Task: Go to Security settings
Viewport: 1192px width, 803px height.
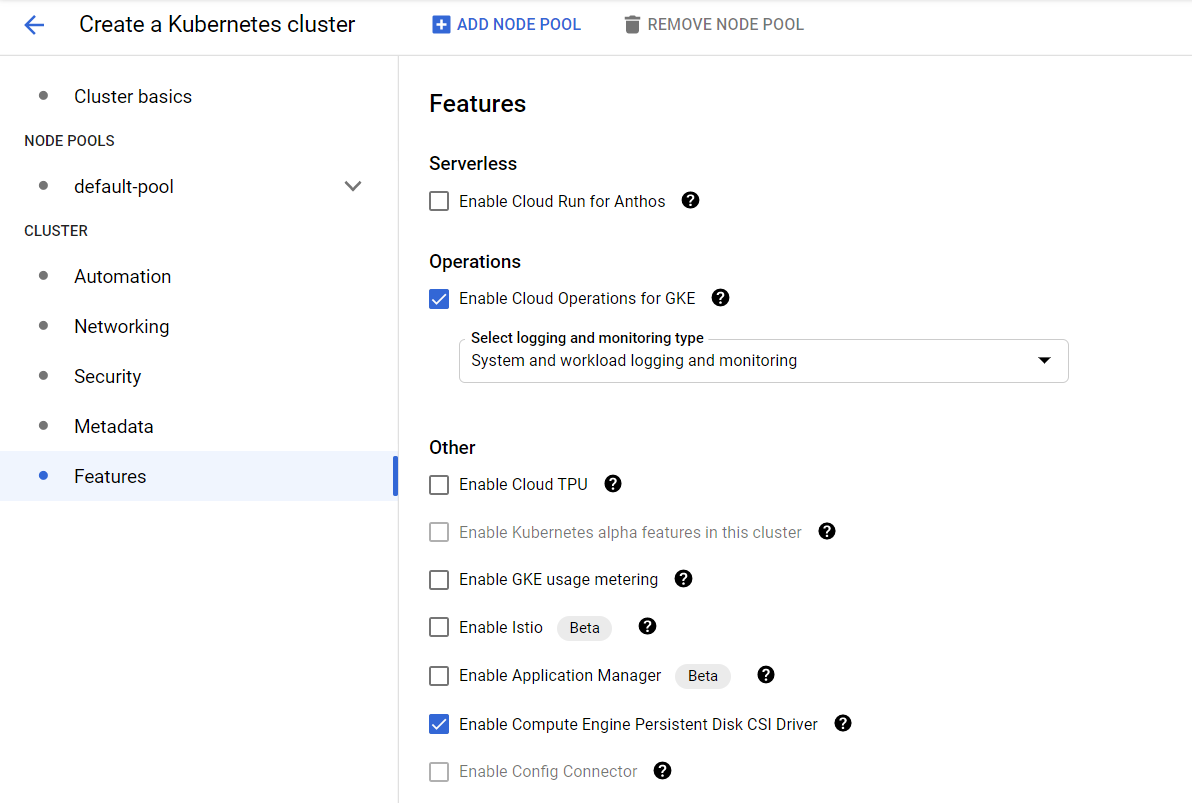Action: coord(107,376)
